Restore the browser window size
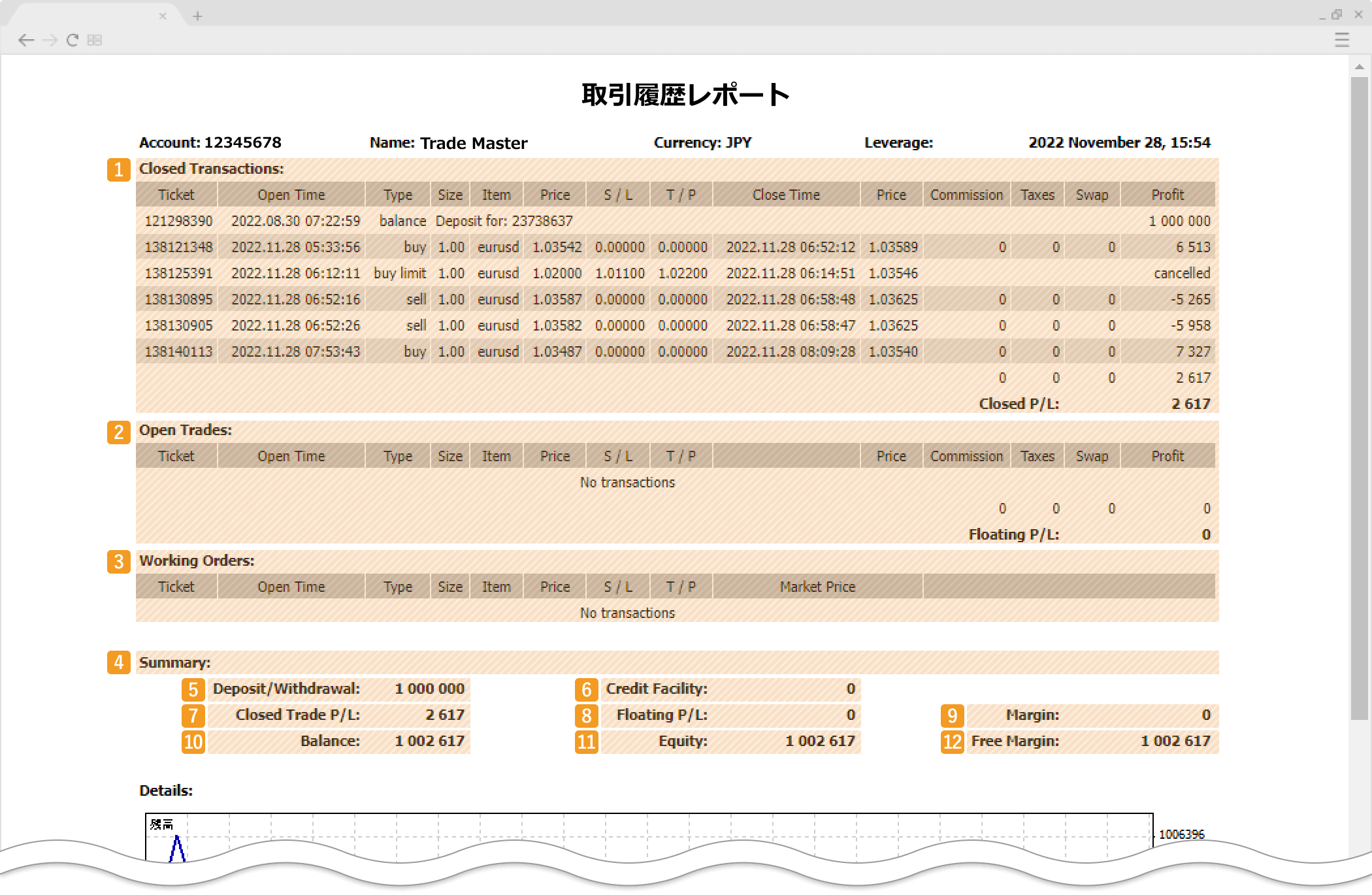 pyautogui.click(x=1337, y=14)
